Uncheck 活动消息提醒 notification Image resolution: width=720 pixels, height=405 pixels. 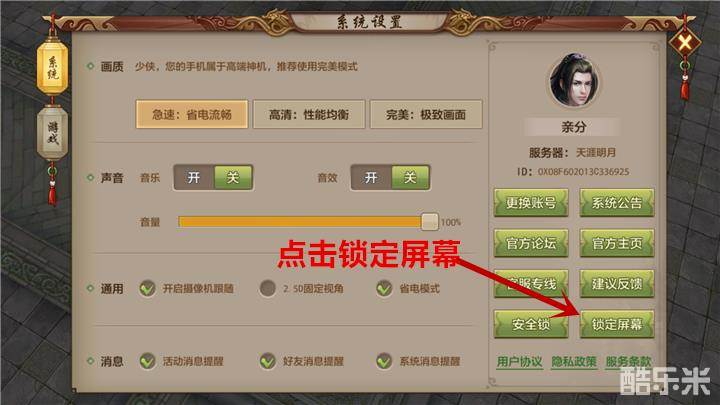tap(147, 361)
